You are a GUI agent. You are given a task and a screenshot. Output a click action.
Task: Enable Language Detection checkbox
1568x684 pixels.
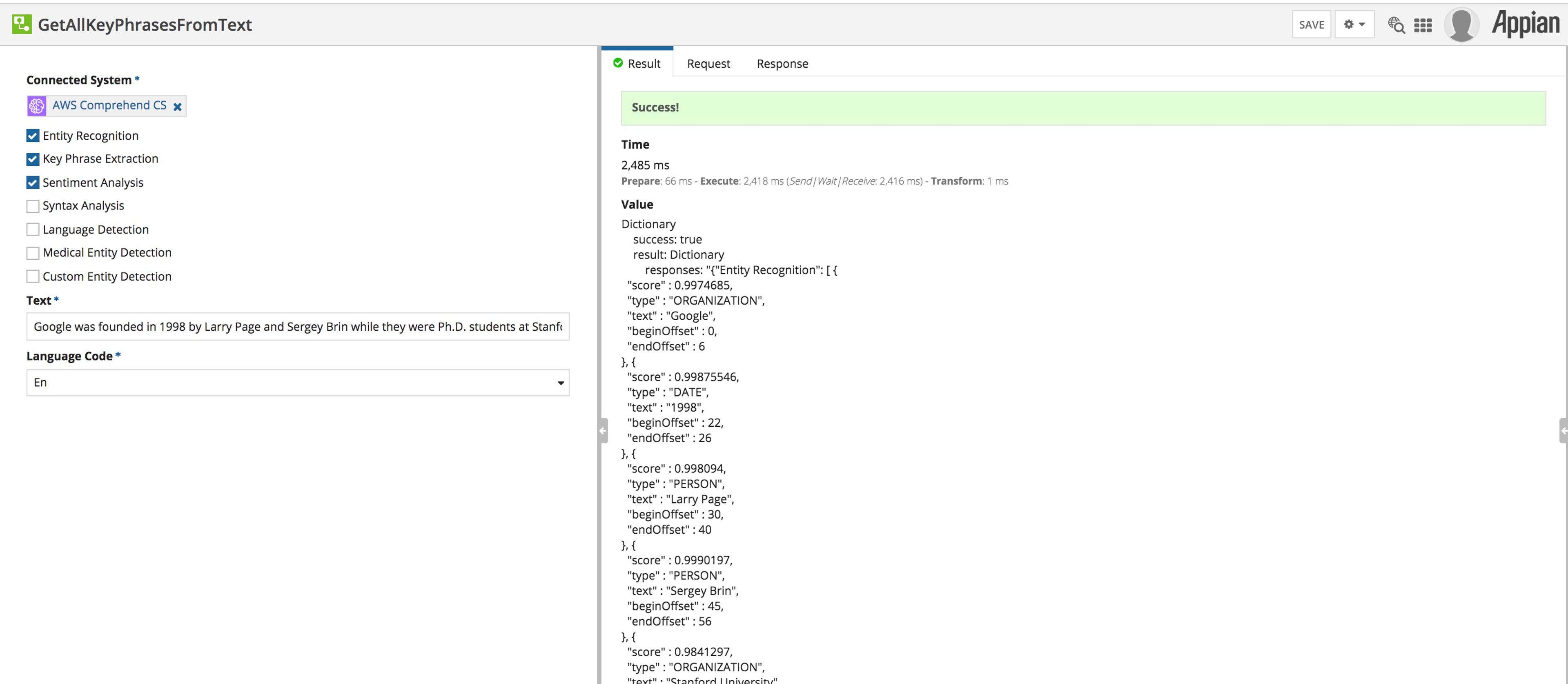tap(33, 229)
